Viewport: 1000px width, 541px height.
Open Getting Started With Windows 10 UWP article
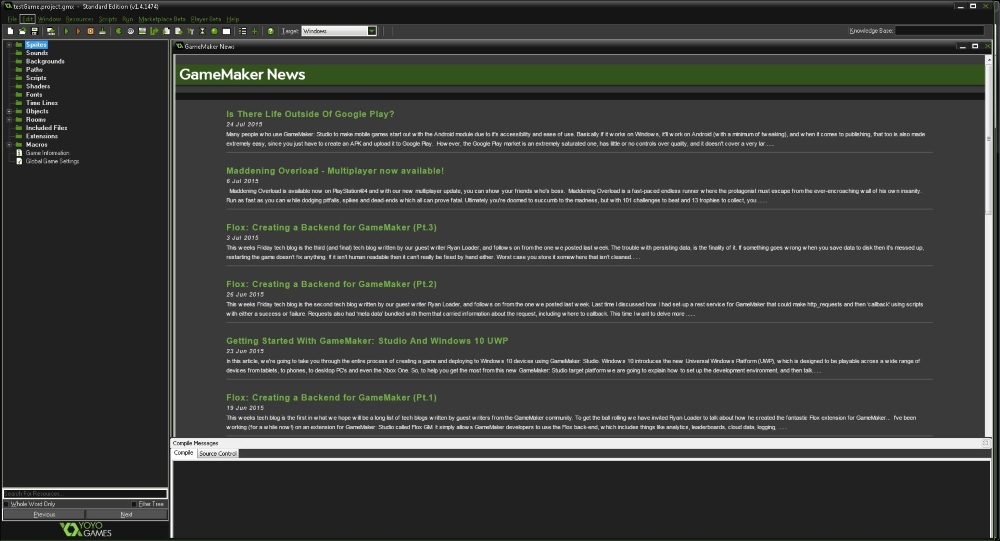(x=367, y=341)
